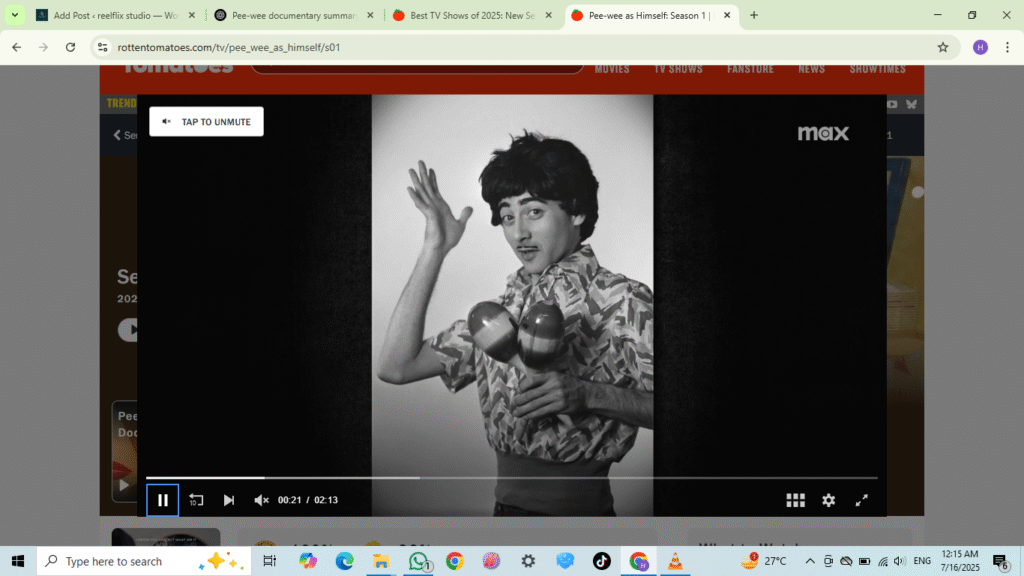The image size is (1024, 576).
Task: Open the system volume control
Action: click(x=900, y=561)
